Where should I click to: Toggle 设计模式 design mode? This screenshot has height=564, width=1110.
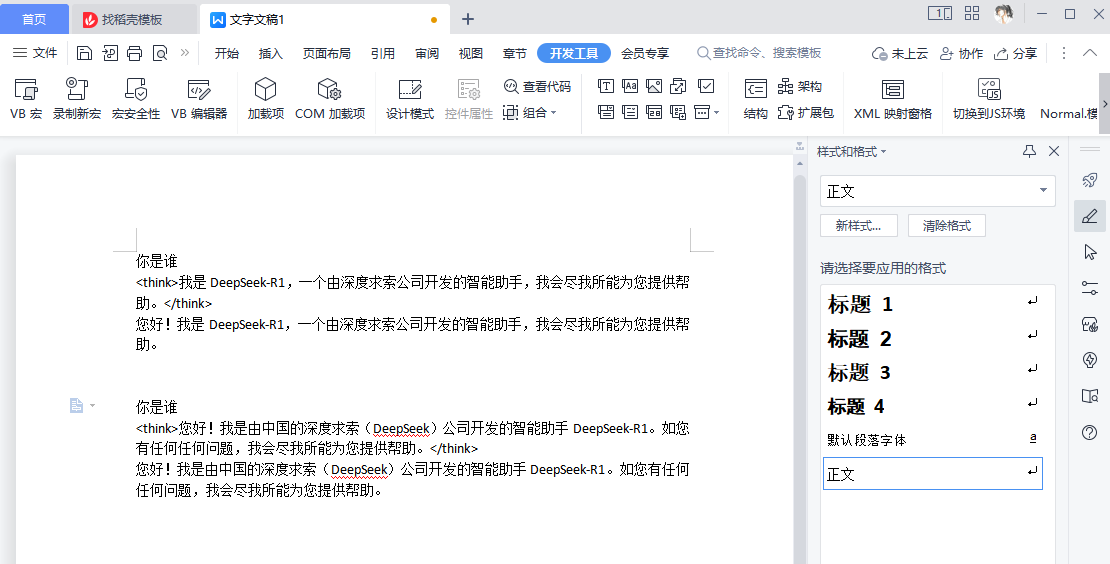pyautogui.click(x=410, y=98)
